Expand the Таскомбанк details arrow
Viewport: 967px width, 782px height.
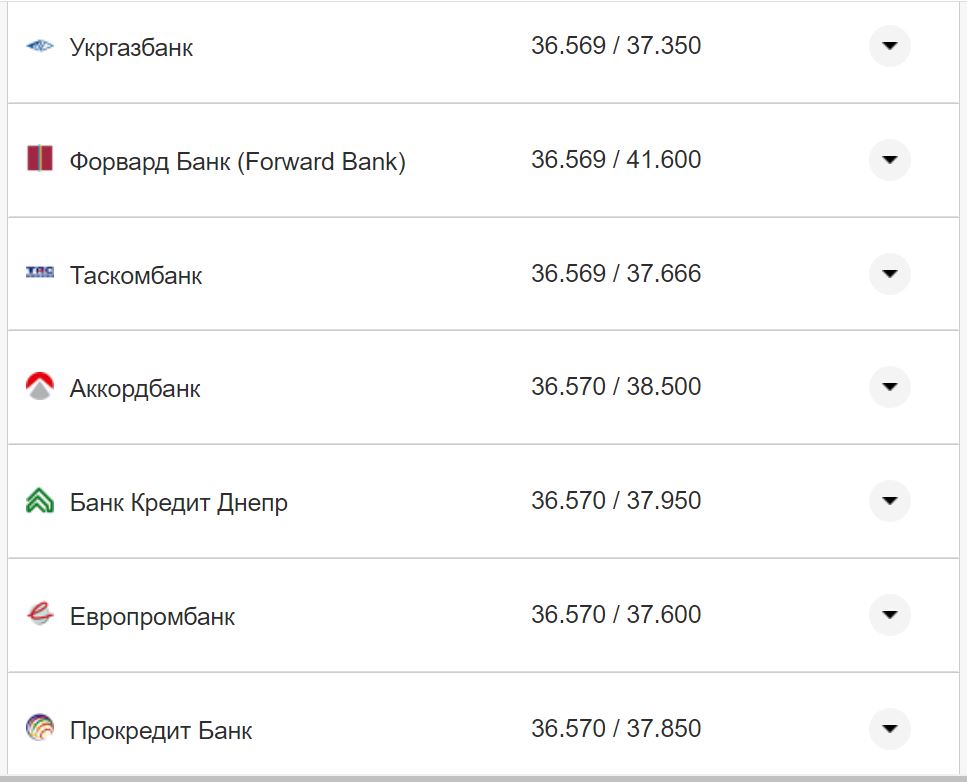coord(889,273)
